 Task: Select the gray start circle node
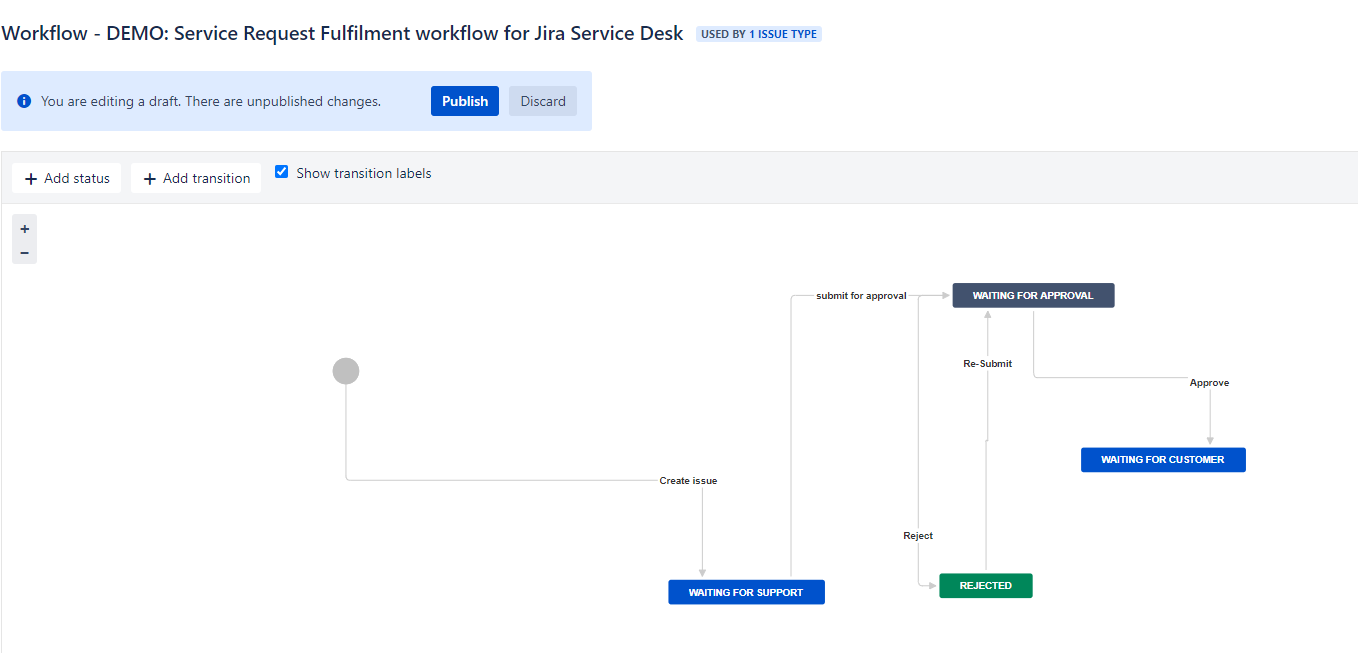pos(346,371)
